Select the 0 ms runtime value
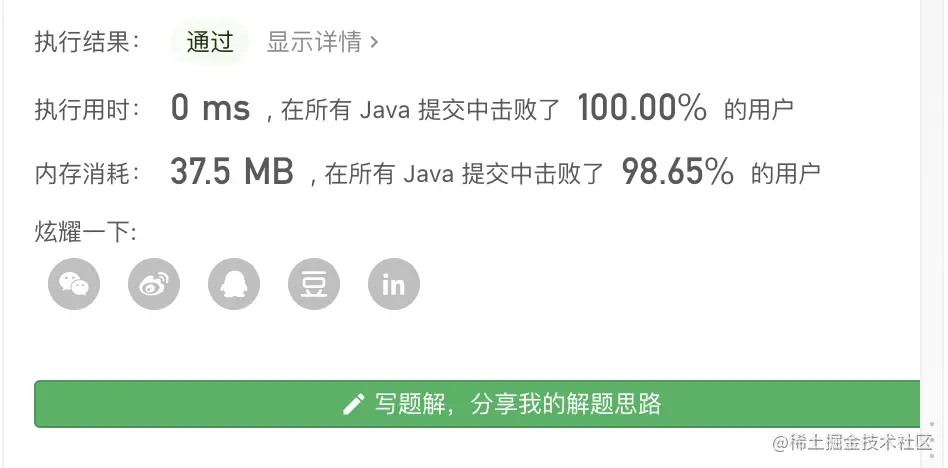 (x=210, y=108)
